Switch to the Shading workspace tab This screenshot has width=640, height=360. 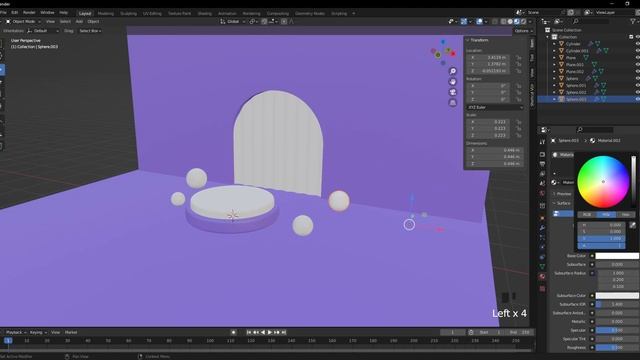(204, 13)
